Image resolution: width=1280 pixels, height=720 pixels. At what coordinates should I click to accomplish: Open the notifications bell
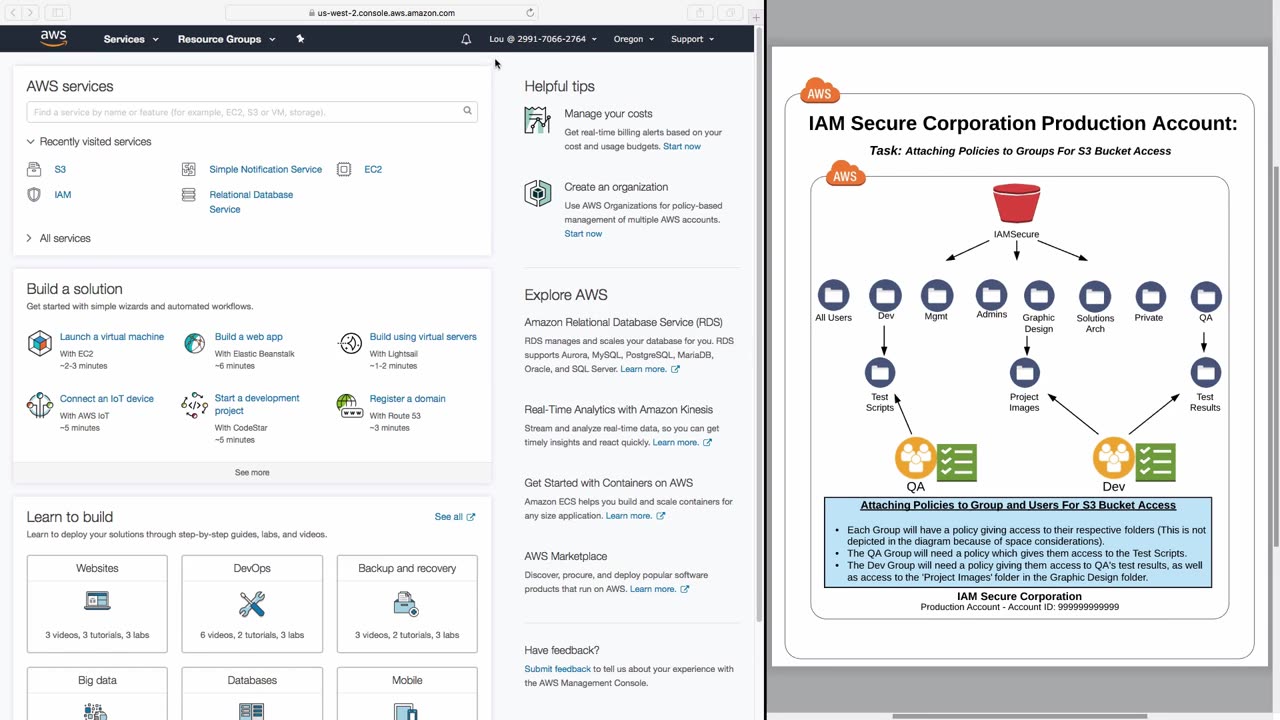coord(466,39)
